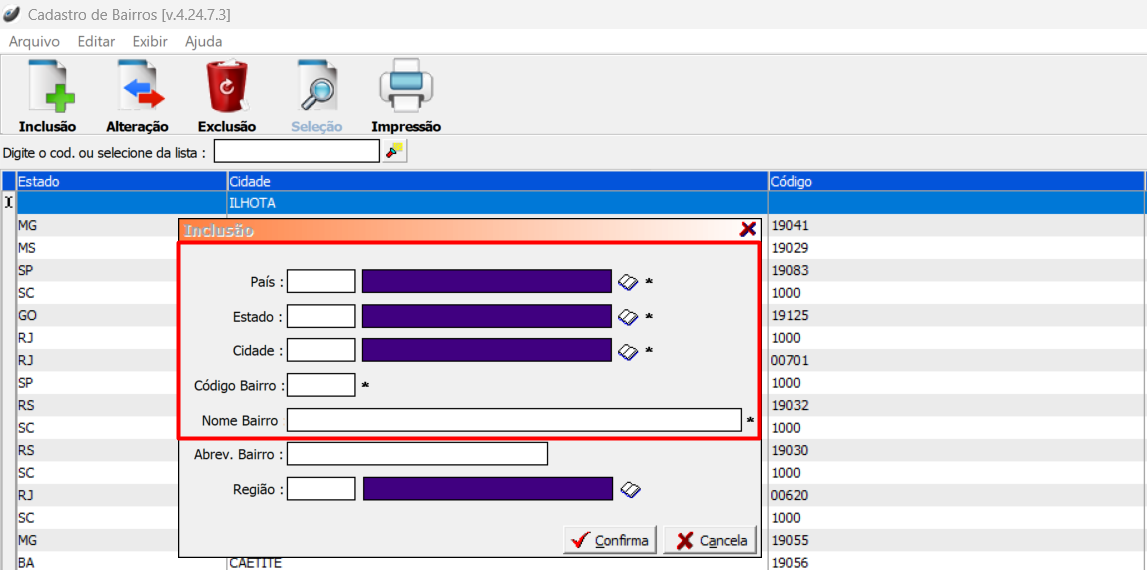This screenshot has height=570, width=1147.
Task: Close the Inclusão dialog with red X
Action: pyautogui.click(x=747, y=230)
